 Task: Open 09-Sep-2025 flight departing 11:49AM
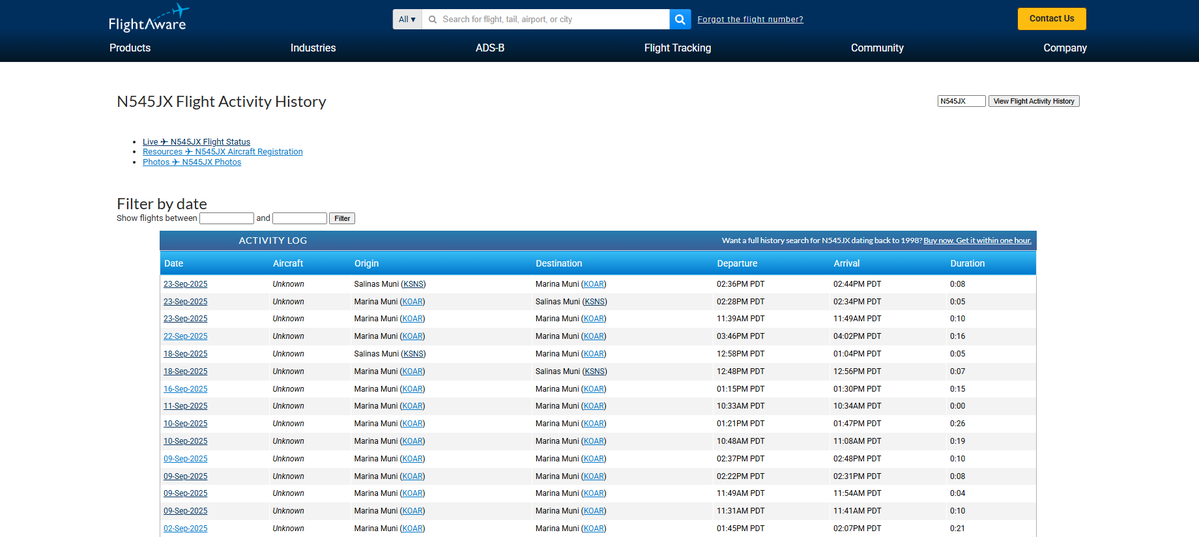point(185,493)
